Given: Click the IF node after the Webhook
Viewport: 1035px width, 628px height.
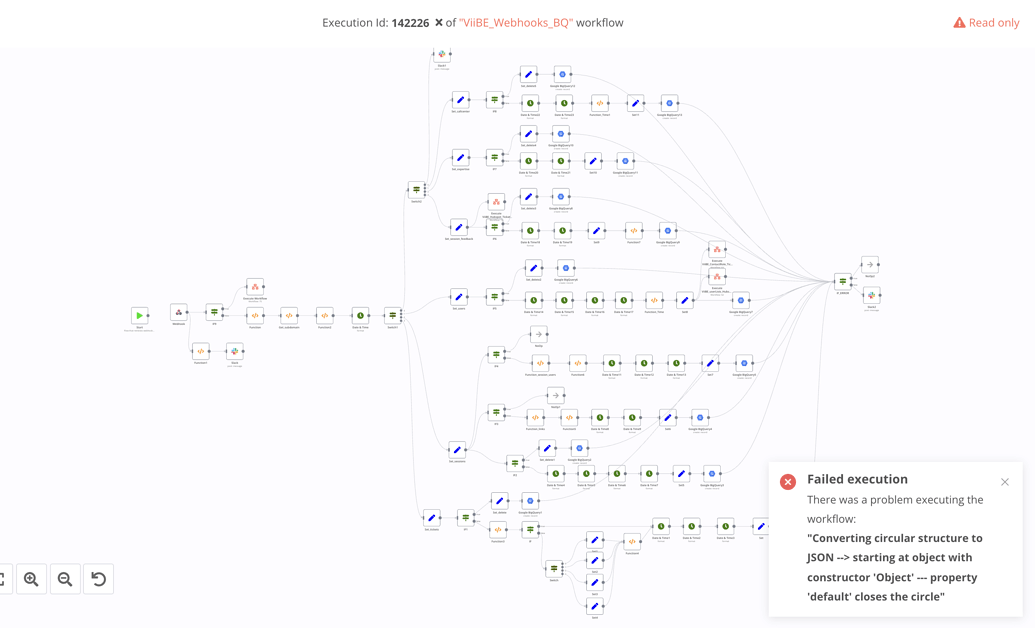Looking at the screenshot, I should pos(214,312).
